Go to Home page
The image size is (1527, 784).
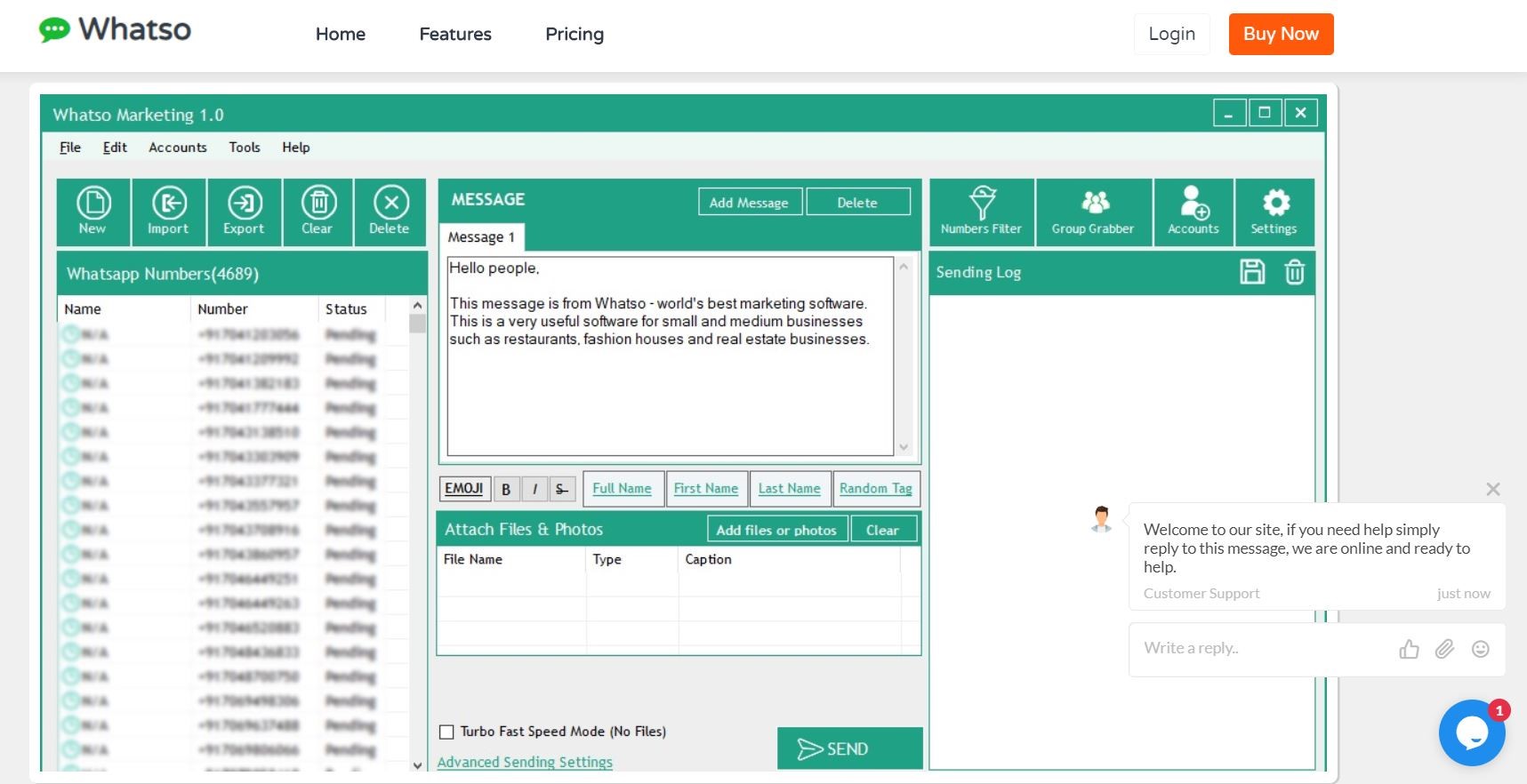pyautogui.click(x=341, y=35)
